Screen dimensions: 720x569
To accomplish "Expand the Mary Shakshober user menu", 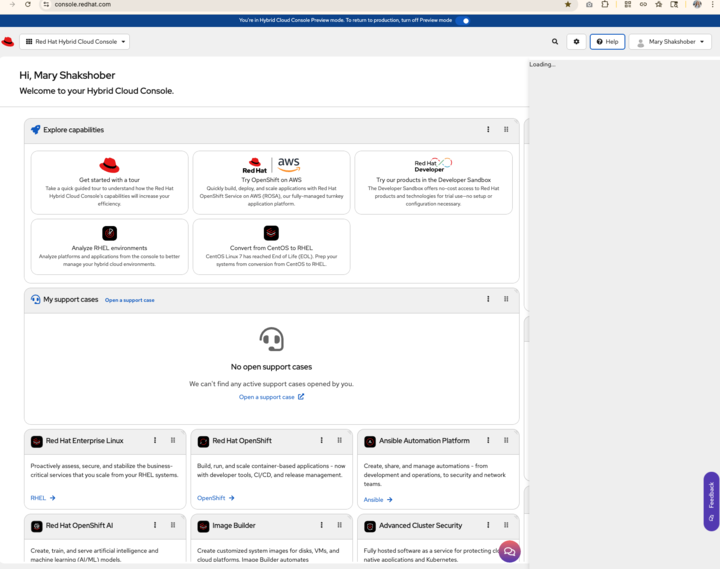I will click(670, 42).
